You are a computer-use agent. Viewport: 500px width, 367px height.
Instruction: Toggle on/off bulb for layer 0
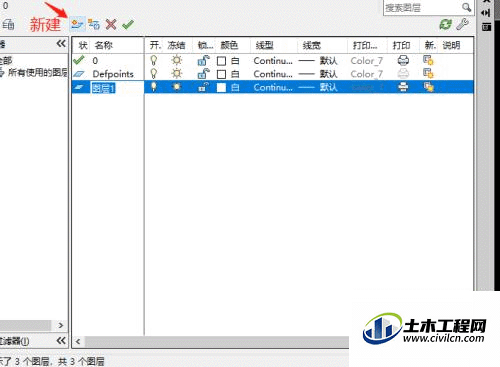click(x=154, y=60)
